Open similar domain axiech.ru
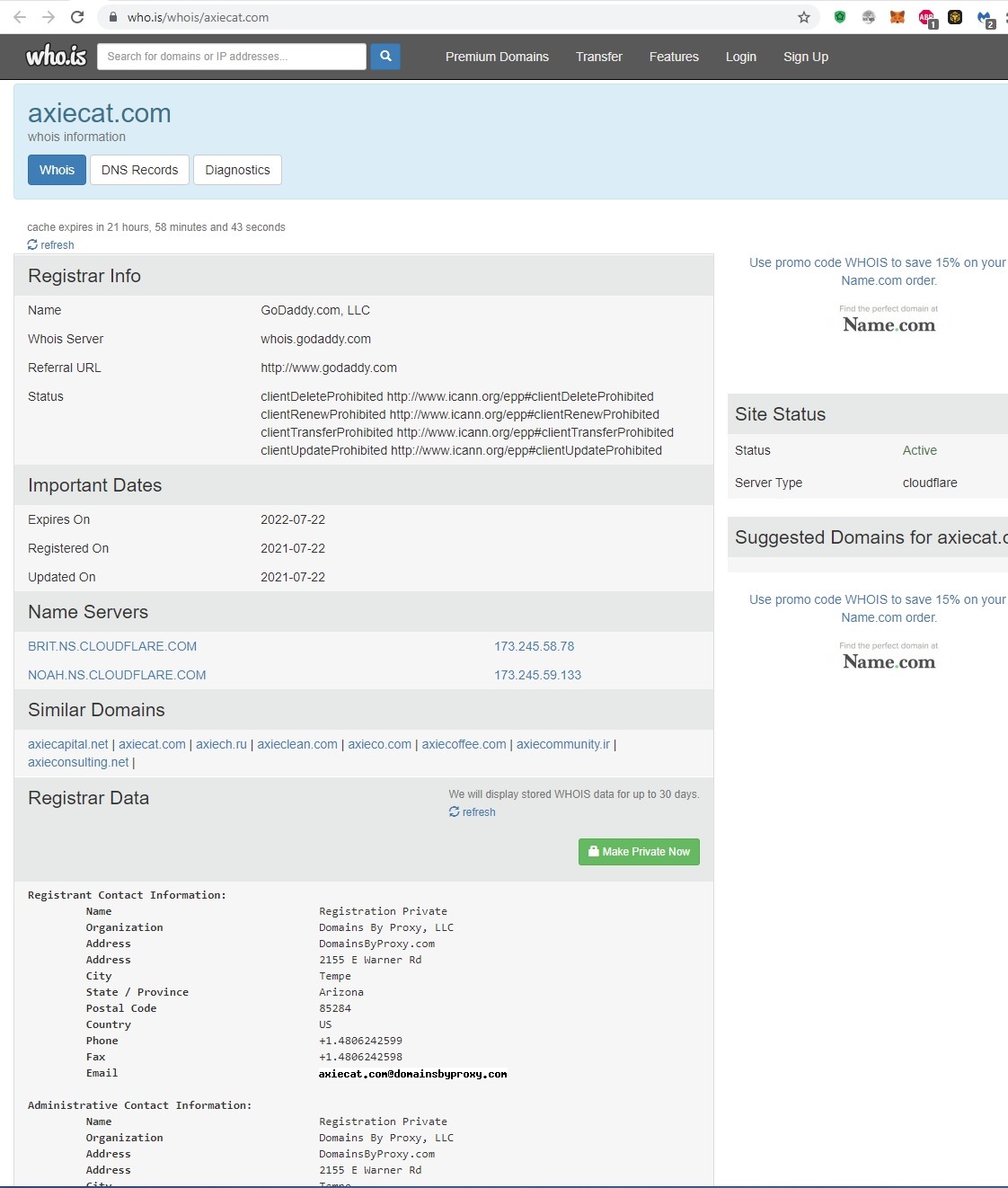The width and height of the screenshot is (1008, 1188). click(221, 744)
